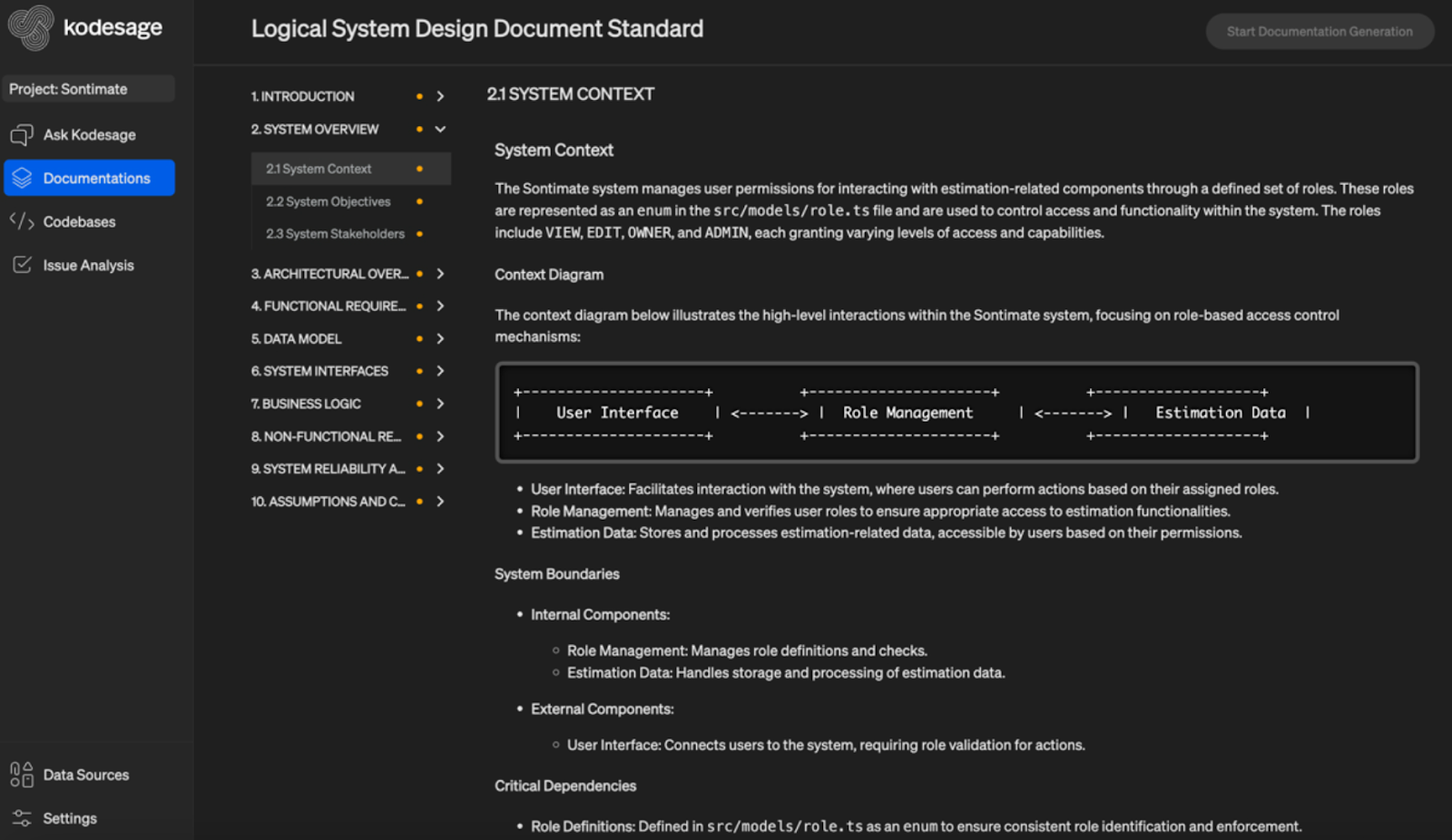Open 2.3 System Stakeholders
The height and width of the screenshot is (840, 1452).
pos(334,233)
